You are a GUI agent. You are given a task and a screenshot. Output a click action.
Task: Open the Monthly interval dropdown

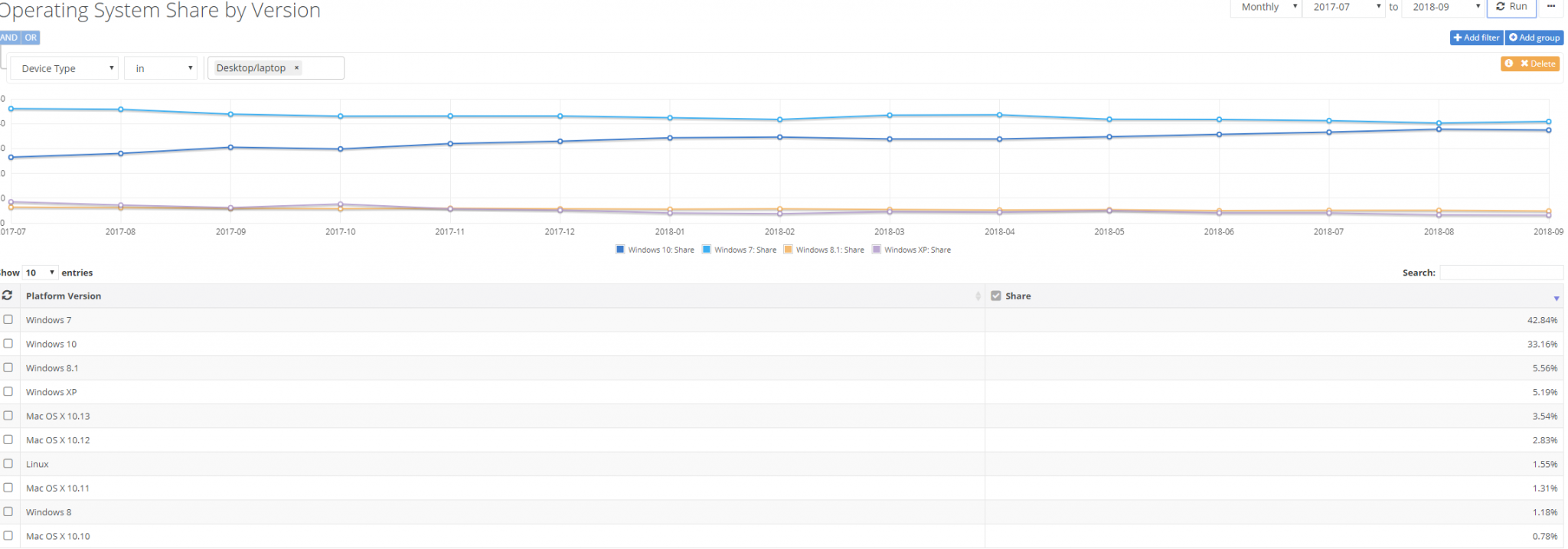coord(1266,7)
